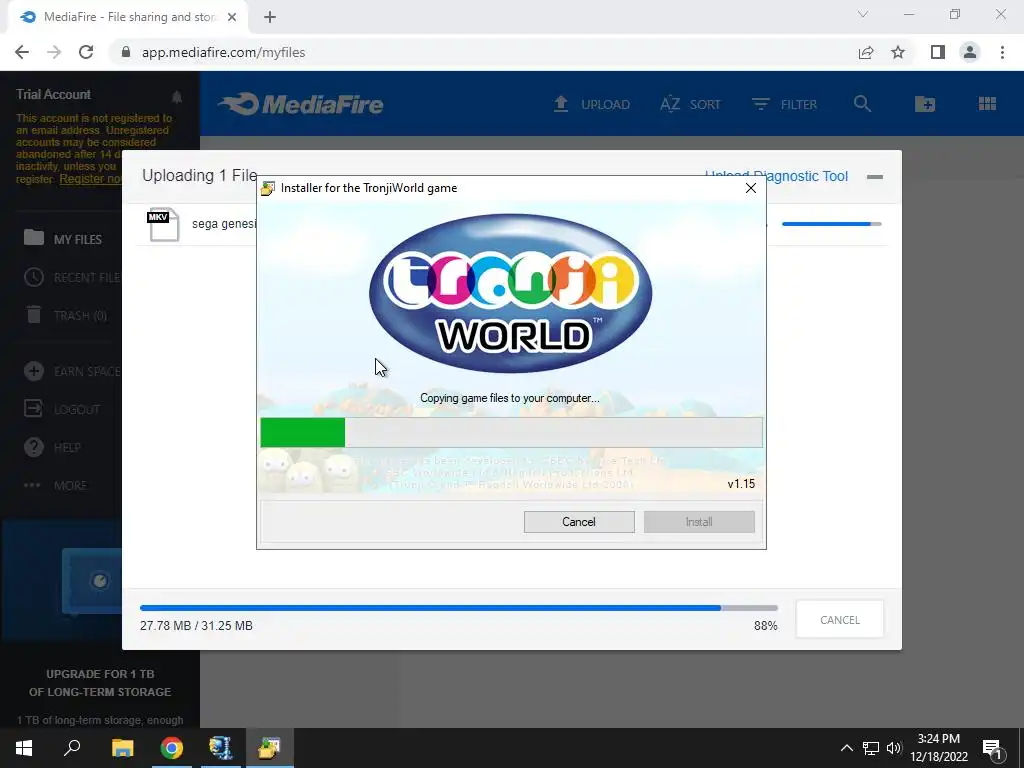Image resolution: width=1024 pixels, height=768 pixels.
Task: Click the installer title bar icon
Action: (x=268, y=188)
